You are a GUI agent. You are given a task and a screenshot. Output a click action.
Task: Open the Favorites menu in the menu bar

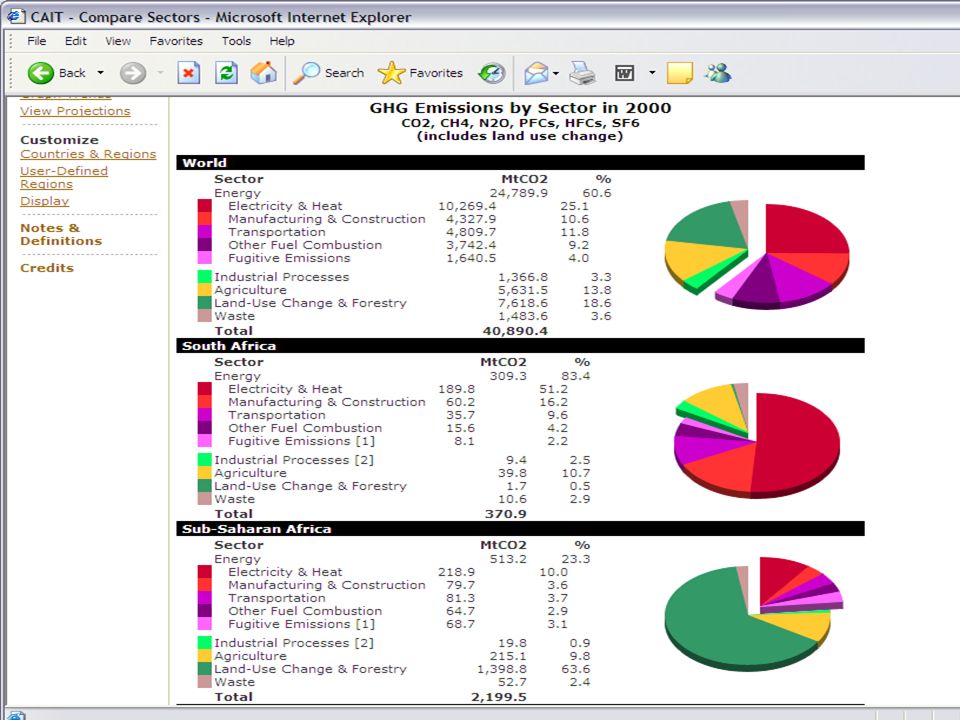176,41
